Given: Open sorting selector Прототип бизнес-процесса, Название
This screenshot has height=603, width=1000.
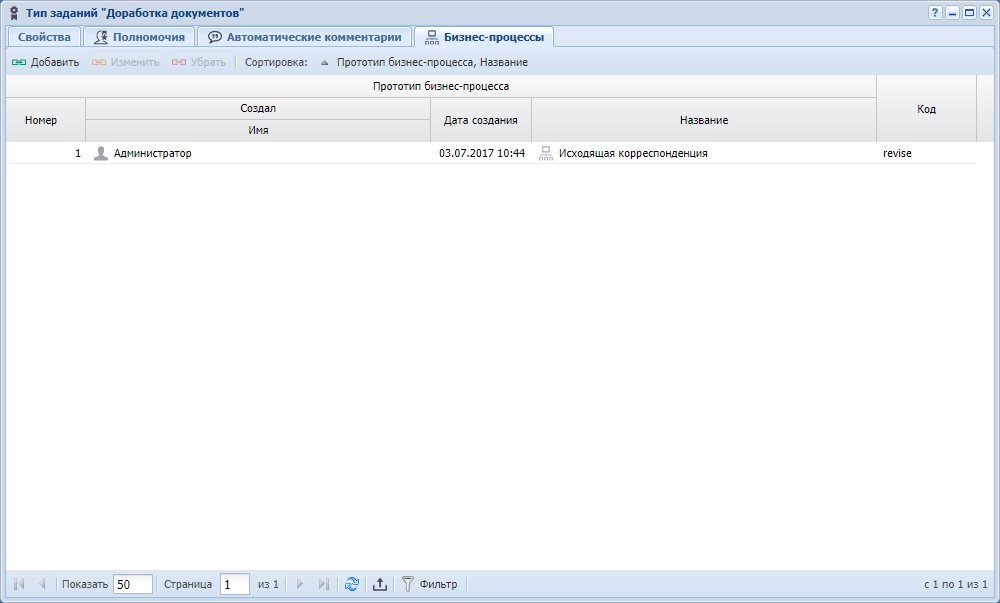Looking at the screenshot, I should point(432,62).
